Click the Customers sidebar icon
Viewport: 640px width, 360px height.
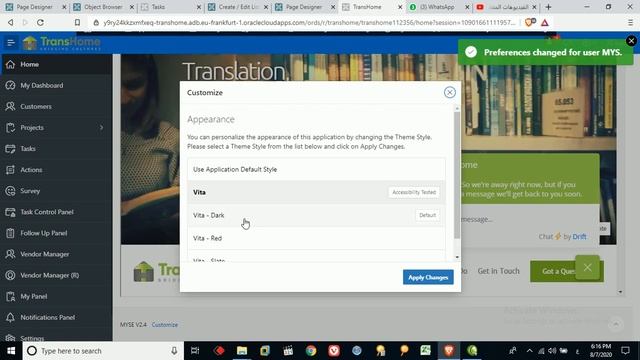(10, 107)
